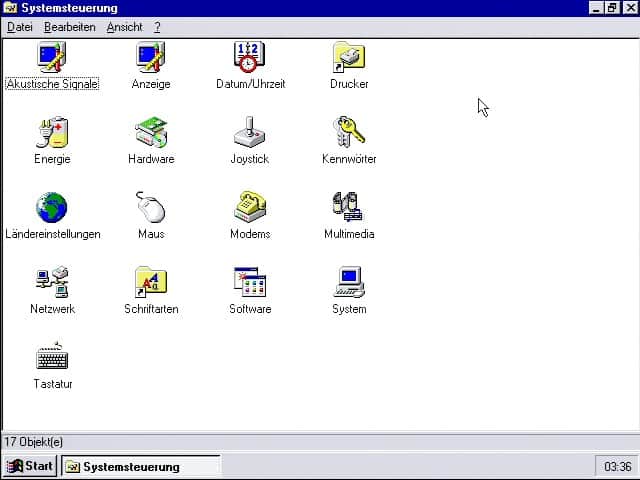Open the Schriftarten fonts folder icon

[x=151, y=282]
